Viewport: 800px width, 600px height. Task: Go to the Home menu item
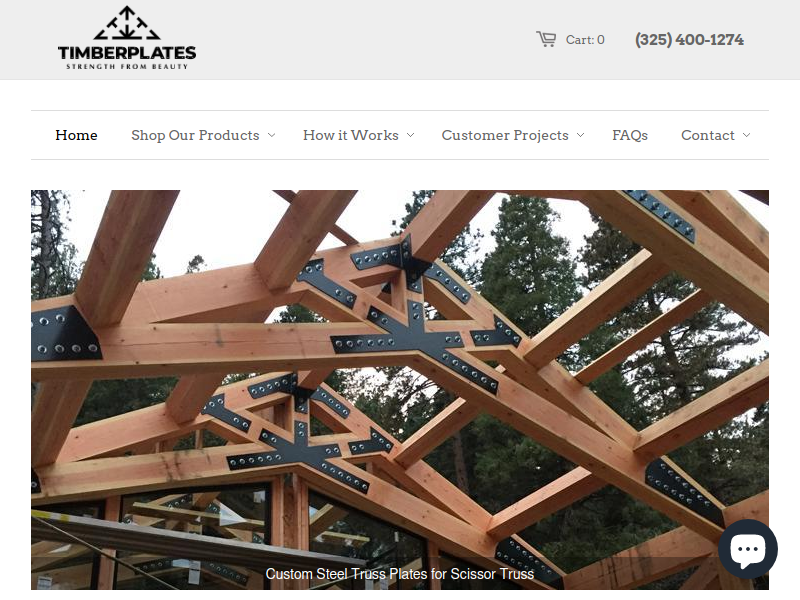point(77,135)
